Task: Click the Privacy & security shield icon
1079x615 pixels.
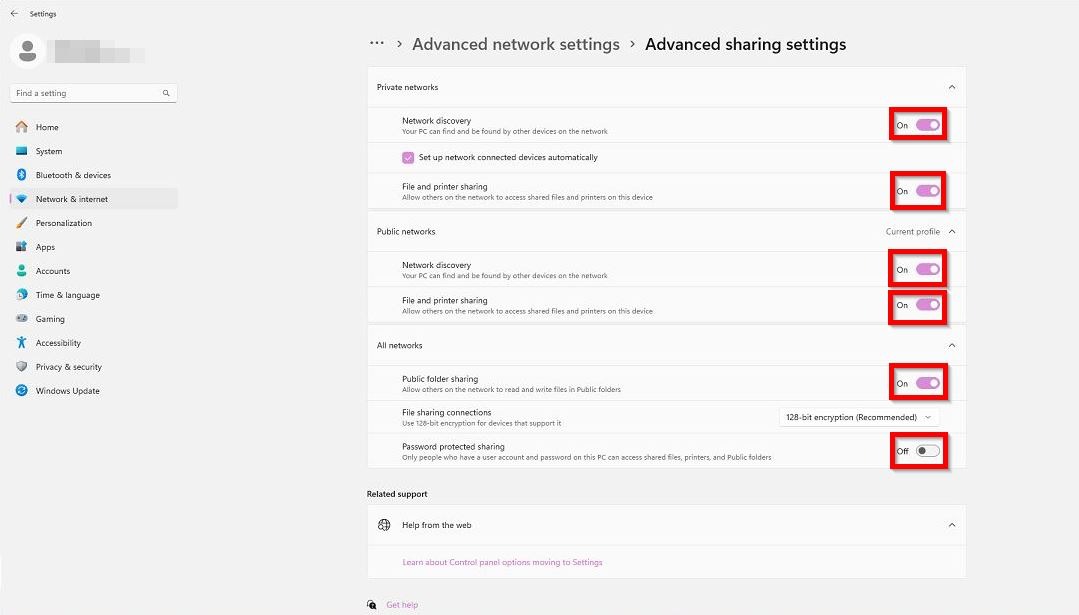Action: click(22, 367)
